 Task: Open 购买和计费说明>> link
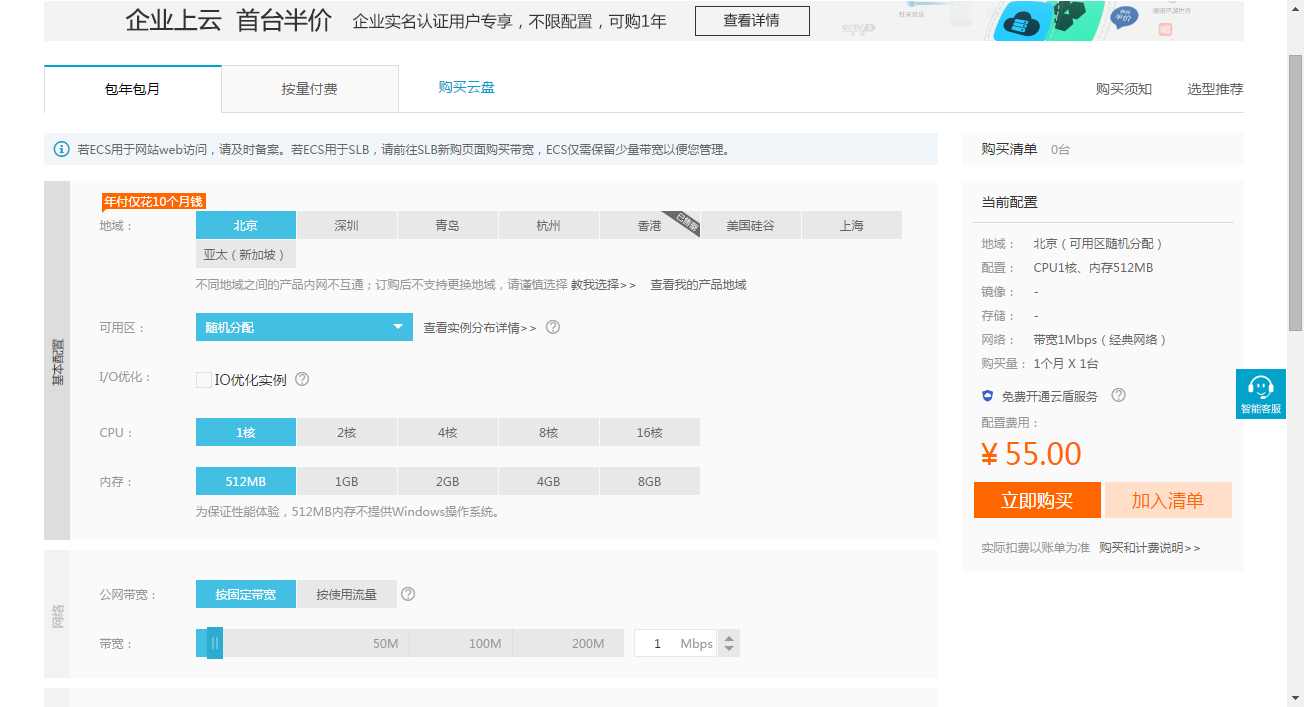(x=1150, y=547)
